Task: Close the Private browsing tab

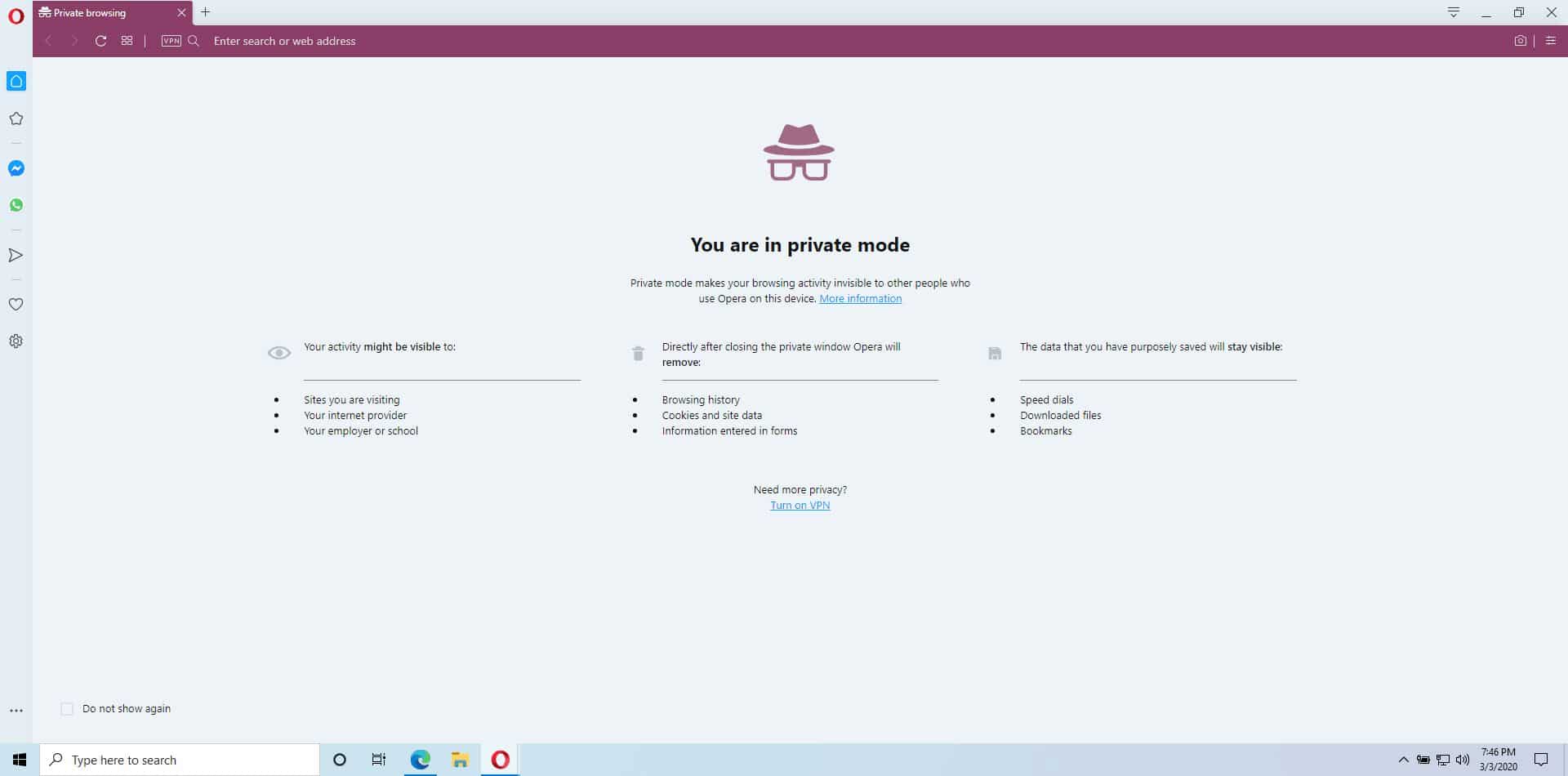Action: tap(181, 13)
